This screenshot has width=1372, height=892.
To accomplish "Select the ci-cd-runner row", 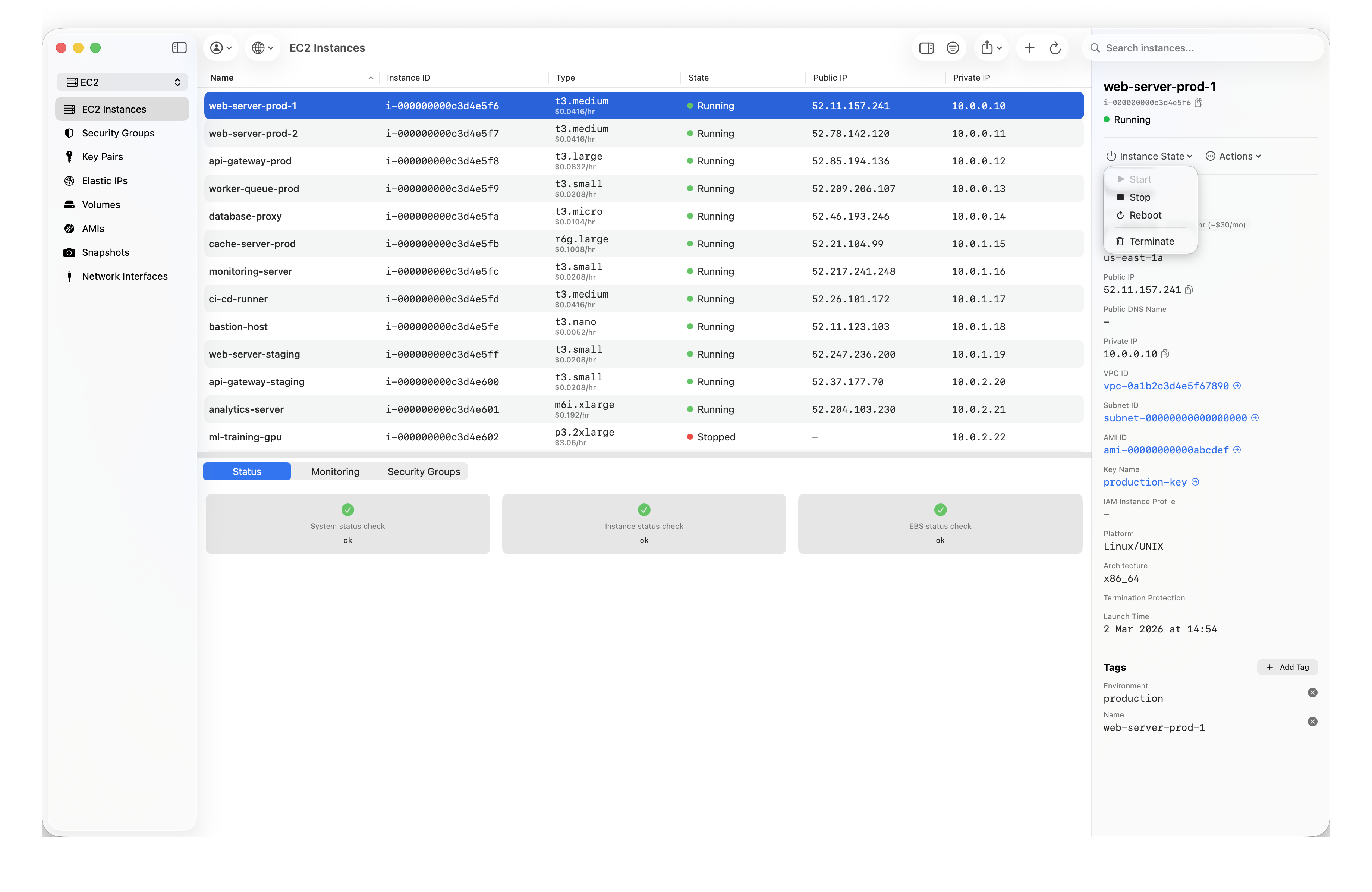I will tap(644, 299).
